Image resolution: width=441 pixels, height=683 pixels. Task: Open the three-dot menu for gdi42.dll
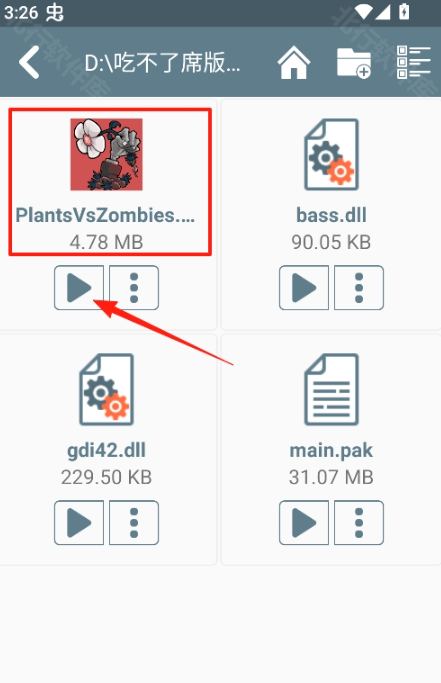point(134,522)
